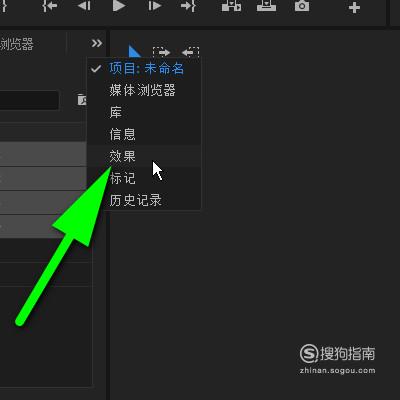This screenshot has height=400, width=400.
Task: Export frame with the camera icon
Action: pos(302,6)
